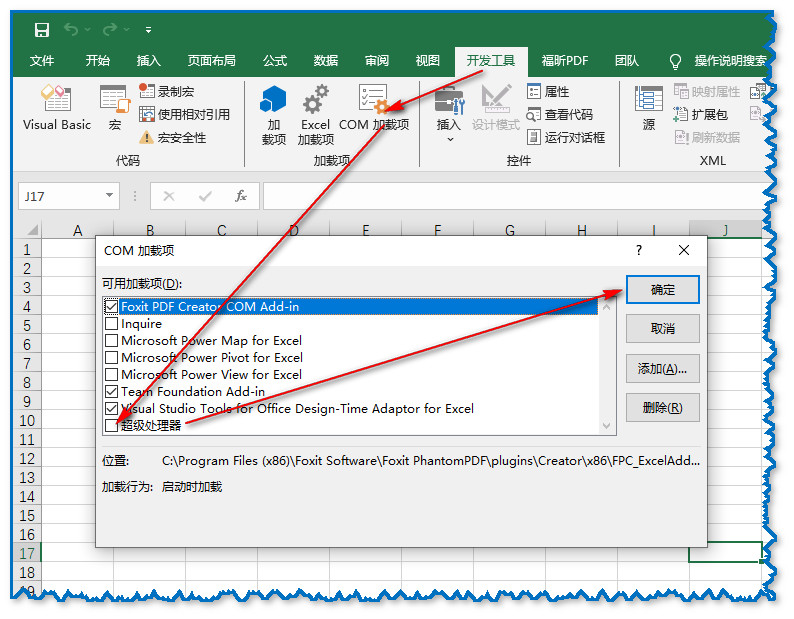The height and width of the screenshot is (619, 794).
Task: Click the add-in list scroll up arrow
Action: (607, 307)
